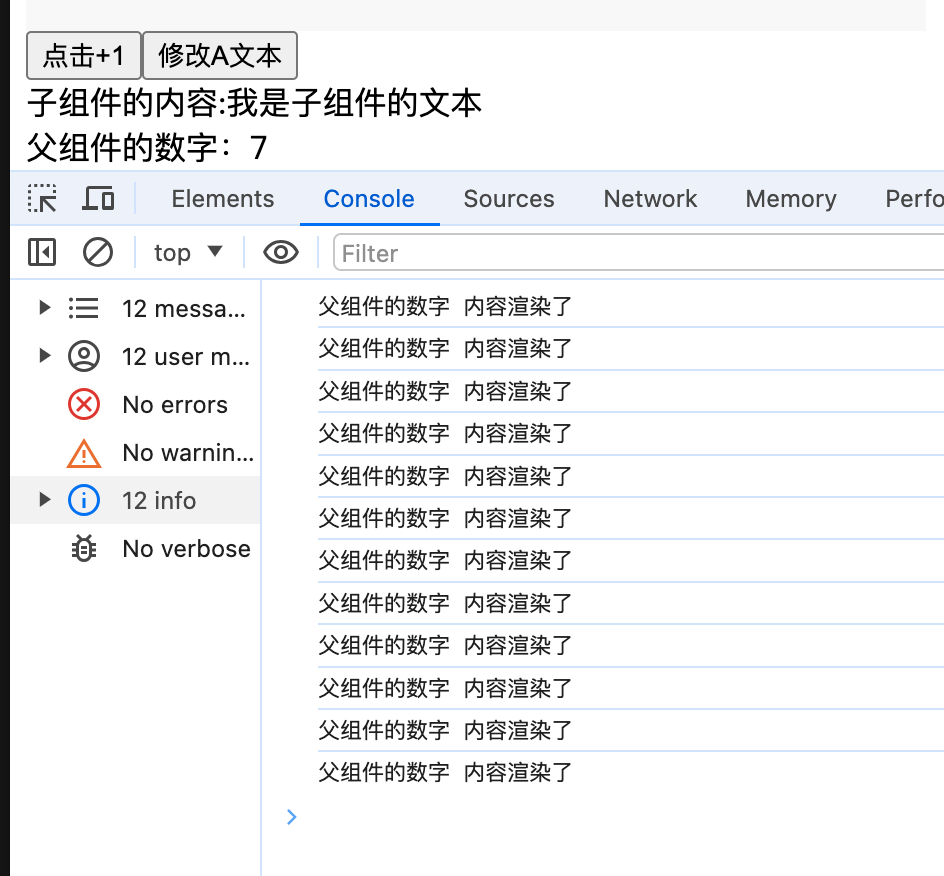
Task: Click the clear console icon
Action: pos(97,252)
